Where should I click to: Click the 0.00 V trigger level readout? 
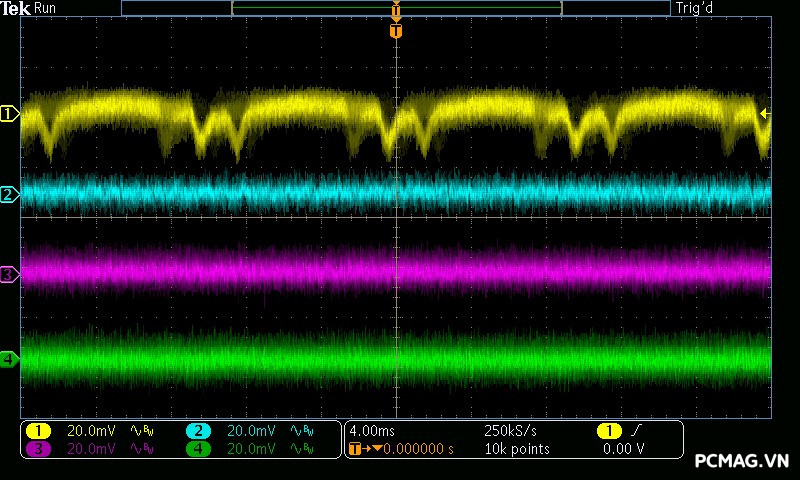623,449
